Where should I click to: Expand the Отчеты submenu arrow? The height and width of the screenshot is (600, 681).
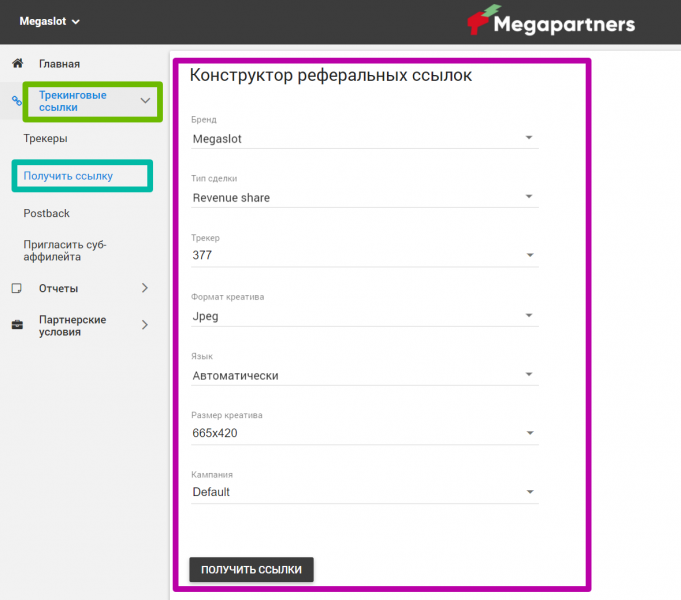(145, 288)
